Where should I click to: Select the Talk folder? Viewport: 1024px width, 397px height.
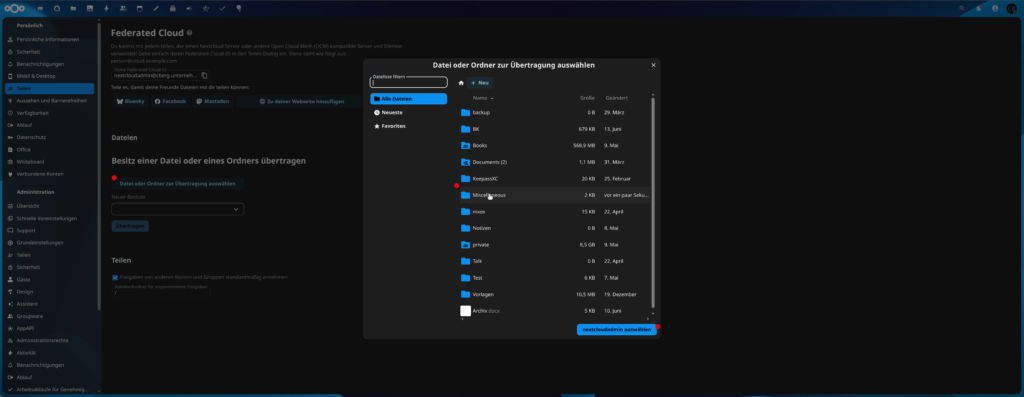click(x=554, y=261)
